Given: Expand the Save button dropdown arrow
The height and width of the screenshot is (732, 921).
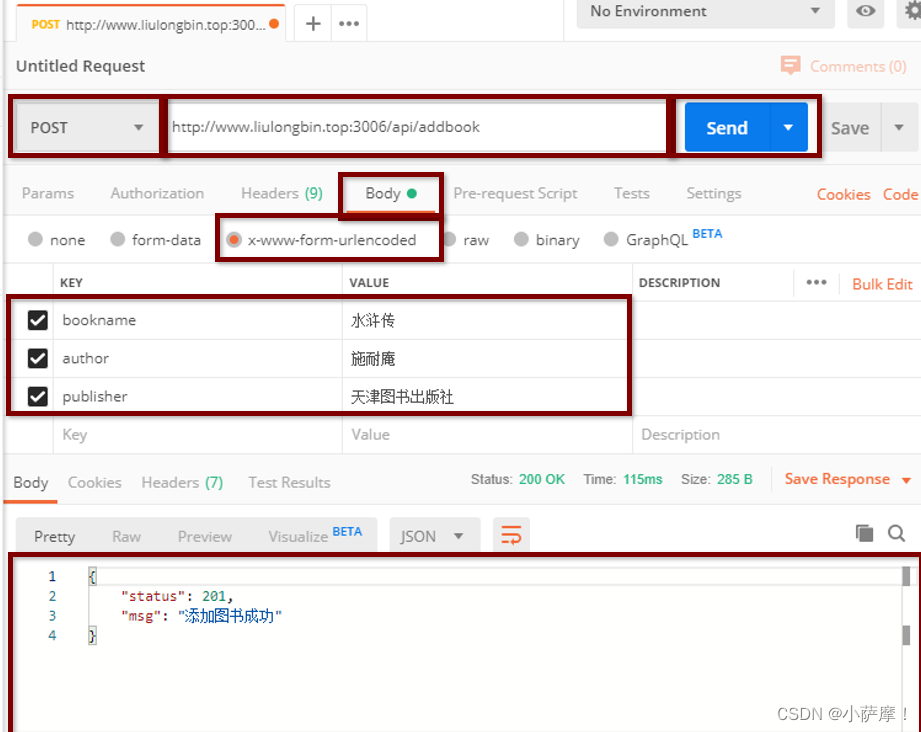Looking at the screenshot, I should (x=899, y=127).
